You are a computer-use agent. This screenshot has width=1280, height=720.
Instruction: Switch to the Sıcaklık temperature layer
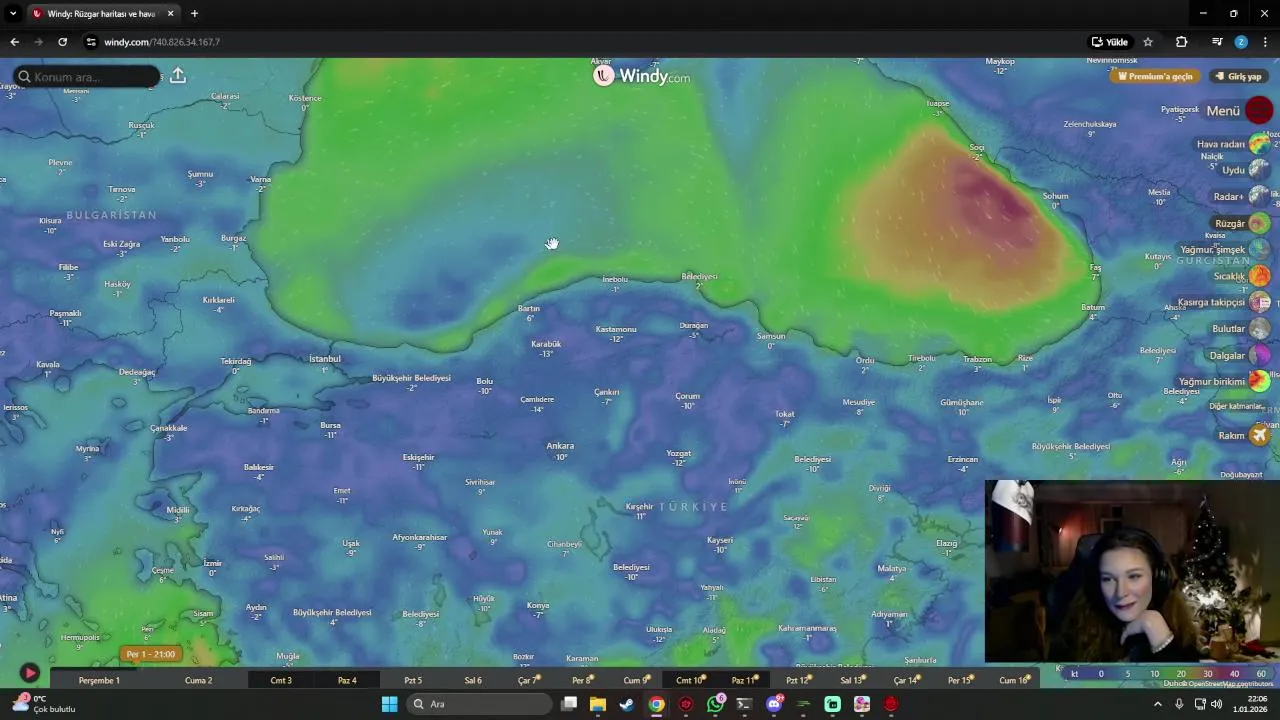(x=1241, y=276)
